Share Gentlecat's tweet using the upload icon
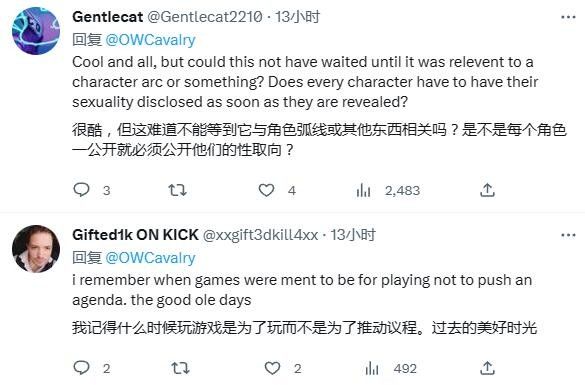This screenshot has height=385, width=585. [487, 190]
